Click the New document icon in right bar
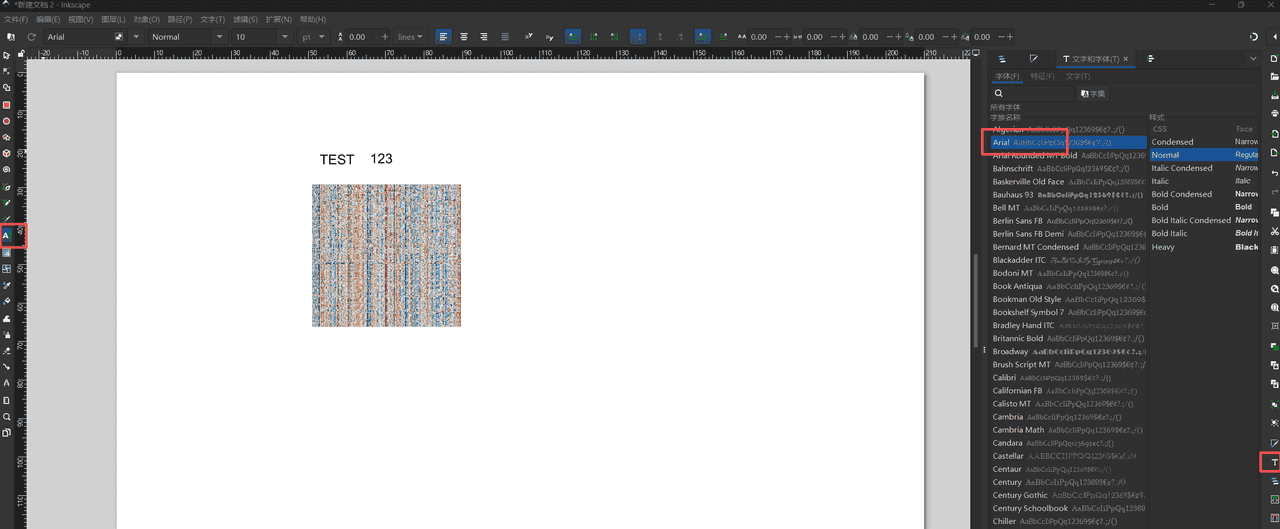Viewport: 1280px width, 529px height. 1274,59
